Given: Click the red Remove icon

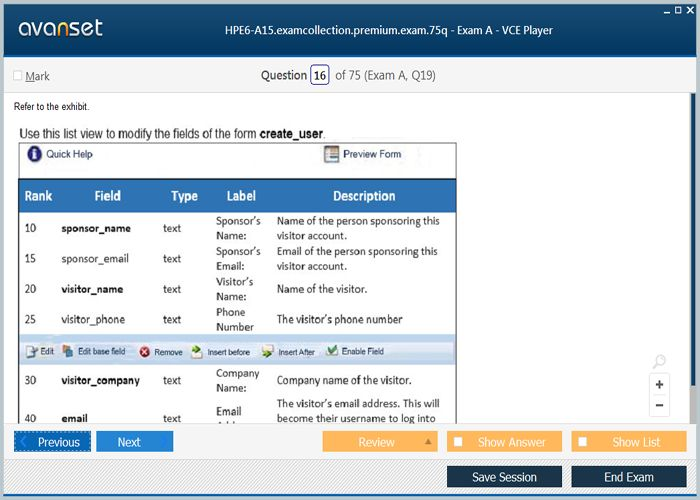Looking at the screenshot, I should 145,352.
